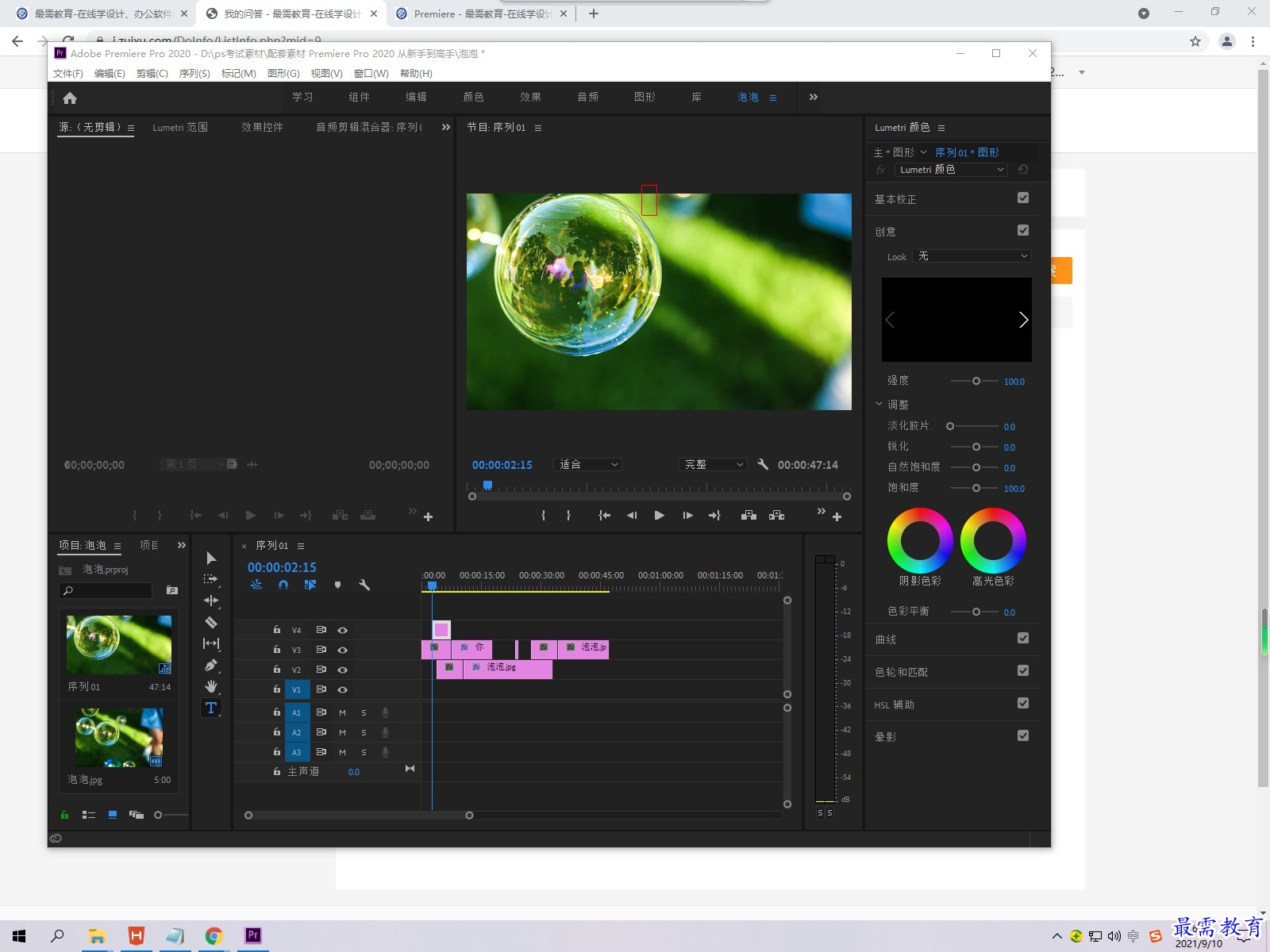This screenshot has height=952, width=1270.
Task: Click the Linked Selection icon in timeline
Action: click(310, 585)
